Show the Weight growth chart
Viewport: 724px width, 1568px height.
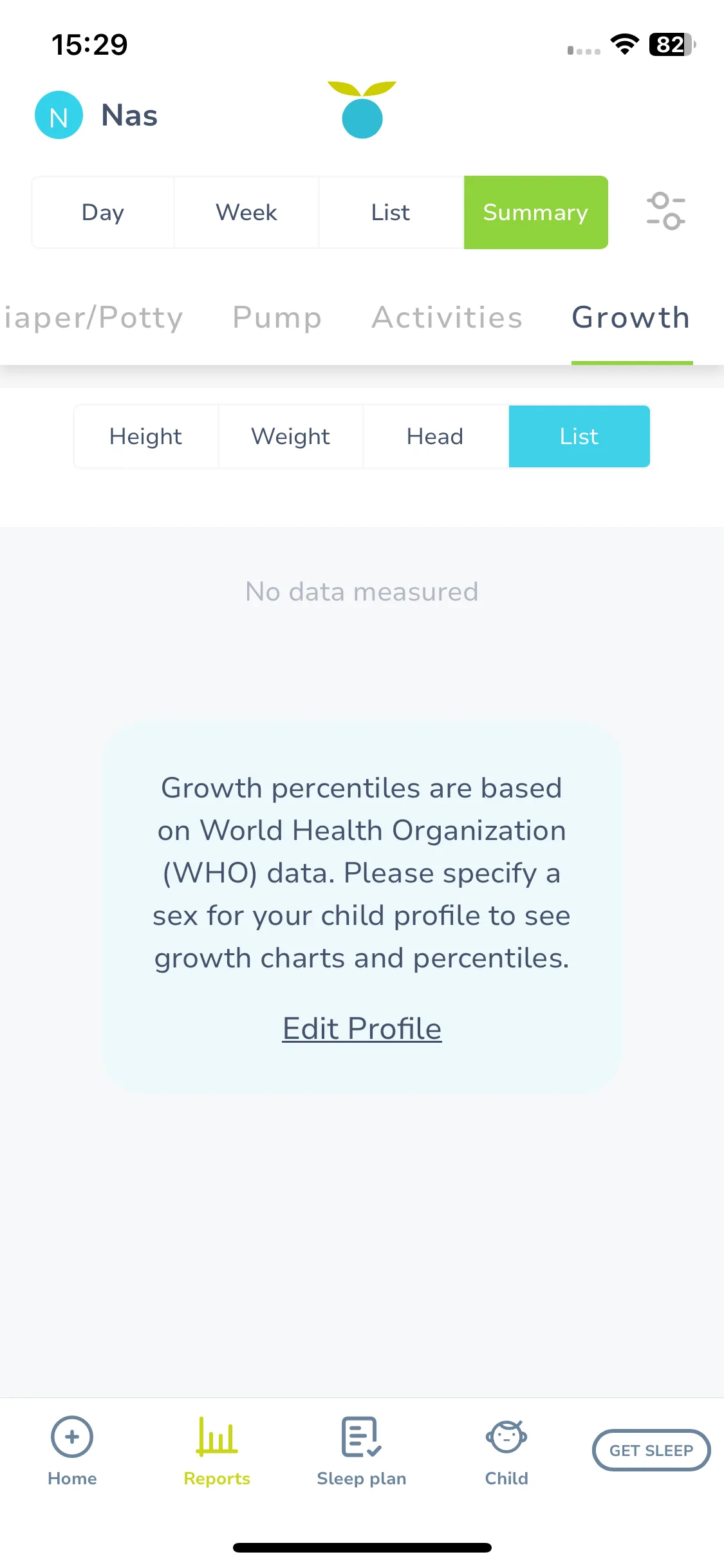tap(291, 436)
